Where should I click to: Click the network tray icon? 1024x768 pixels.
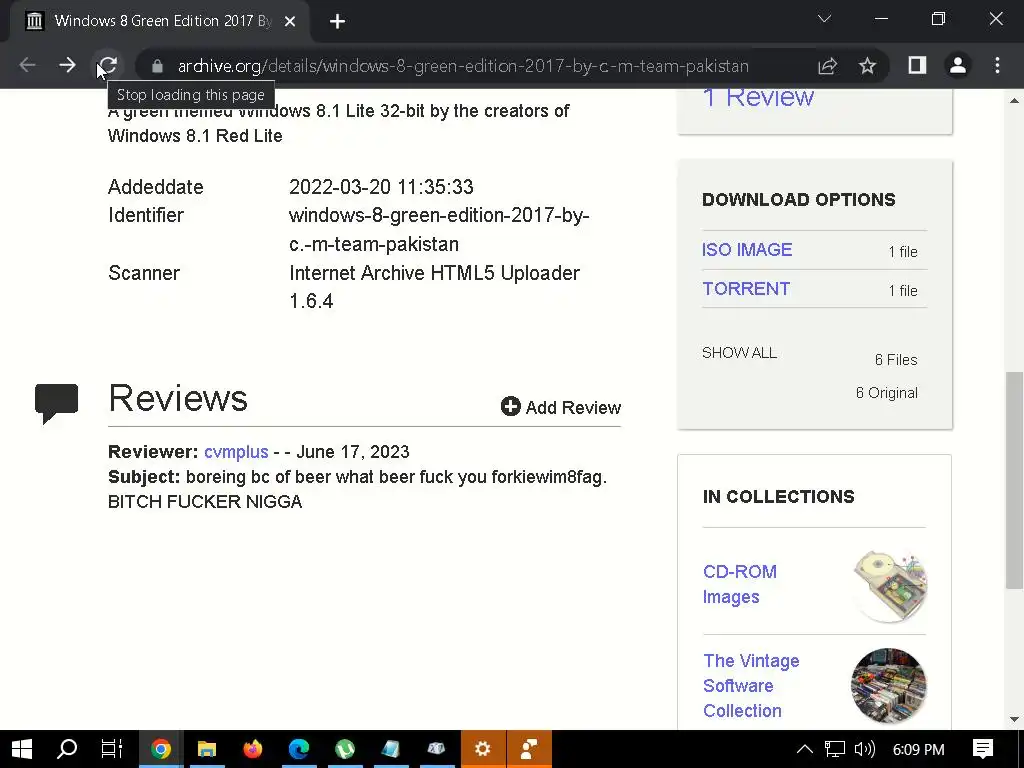tap(834, 749)
